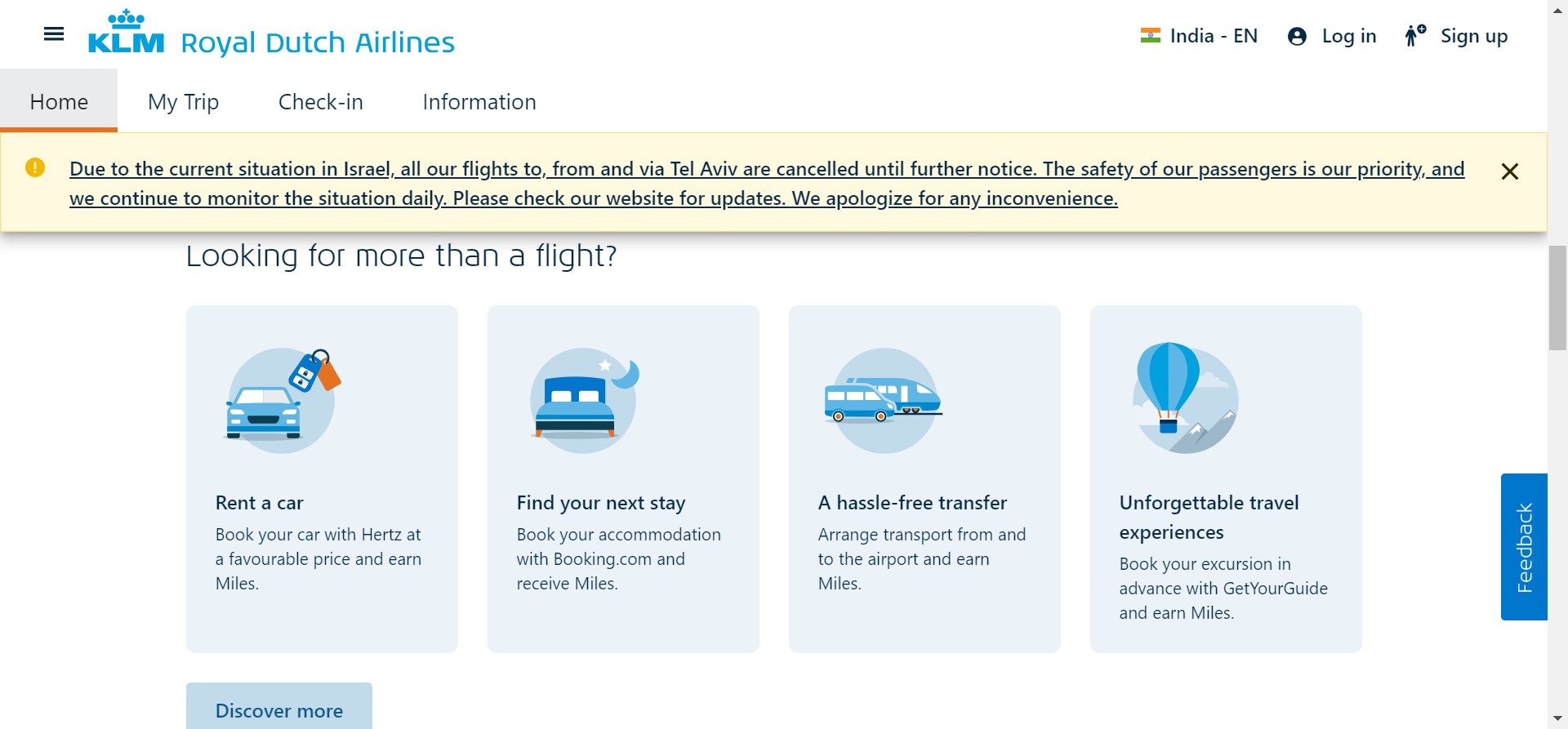Switch to the My Trip tab
This screenshot has height=729, width=1568.
(x=183, y=102)
